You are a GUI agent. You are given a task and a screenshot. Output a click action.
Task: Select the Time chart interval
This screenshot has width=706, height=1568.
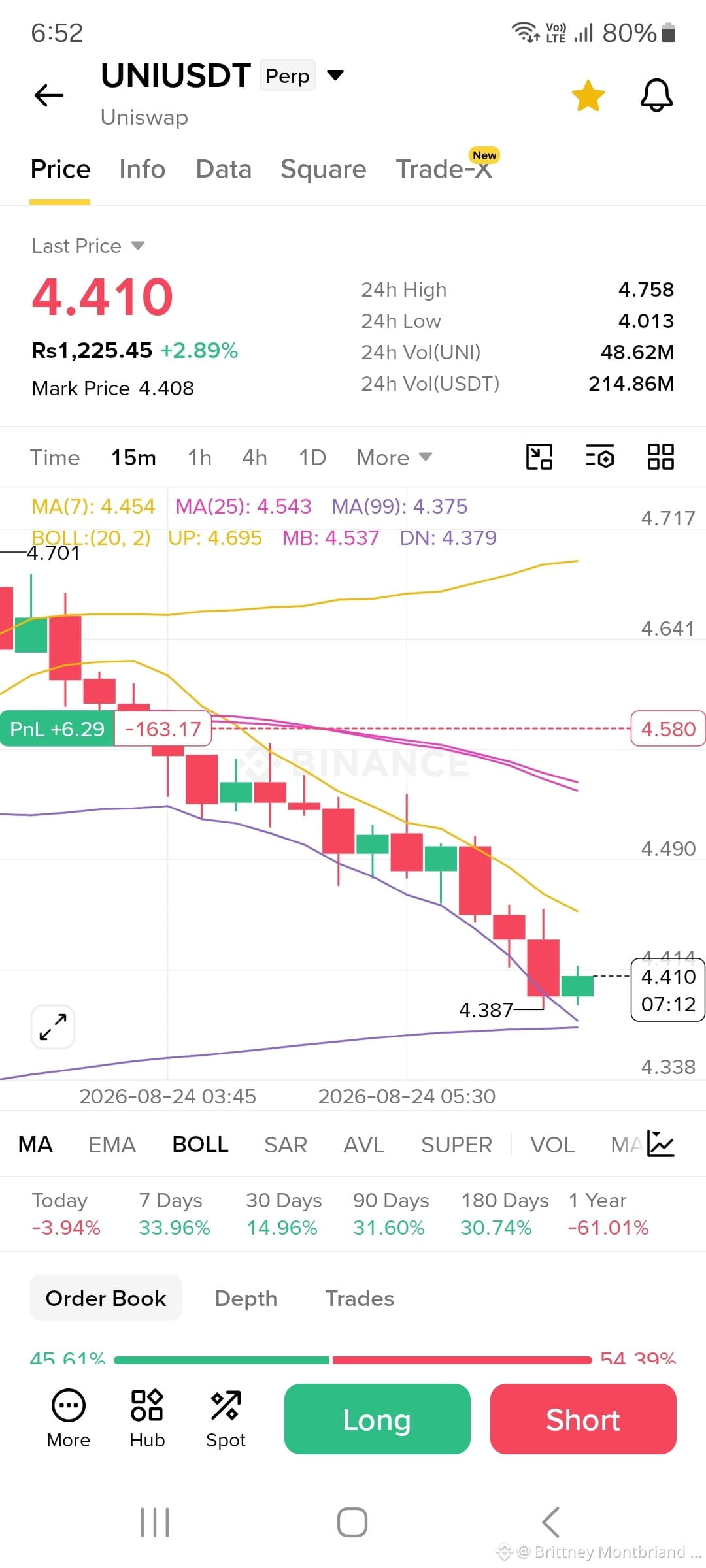click(55, 457)
